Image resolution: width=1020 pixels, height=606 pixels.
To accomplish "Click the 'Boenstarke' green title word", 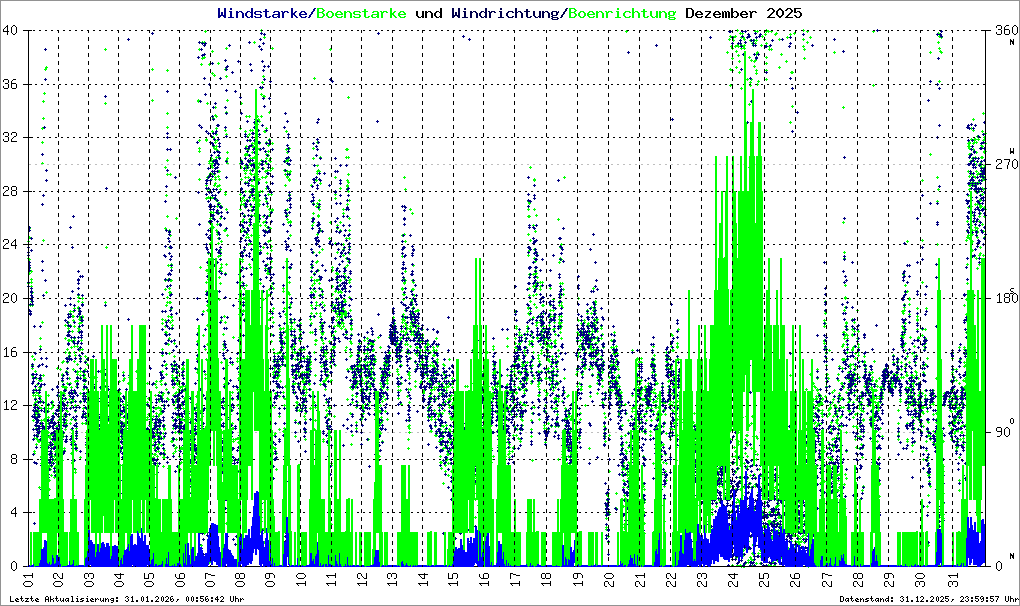I will point(361,13).
